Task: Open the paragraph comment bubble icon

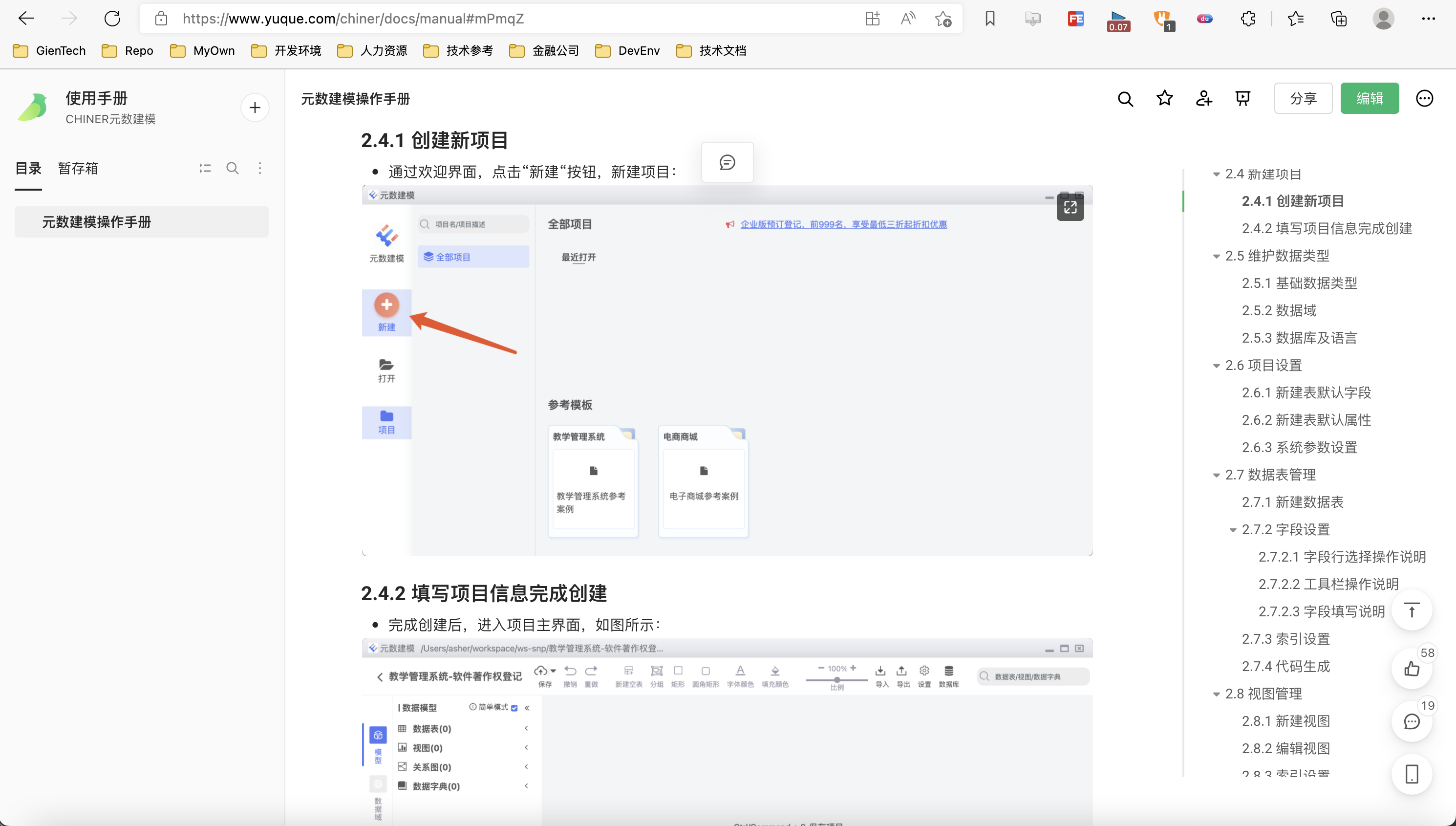Action: tap(727, 163)
